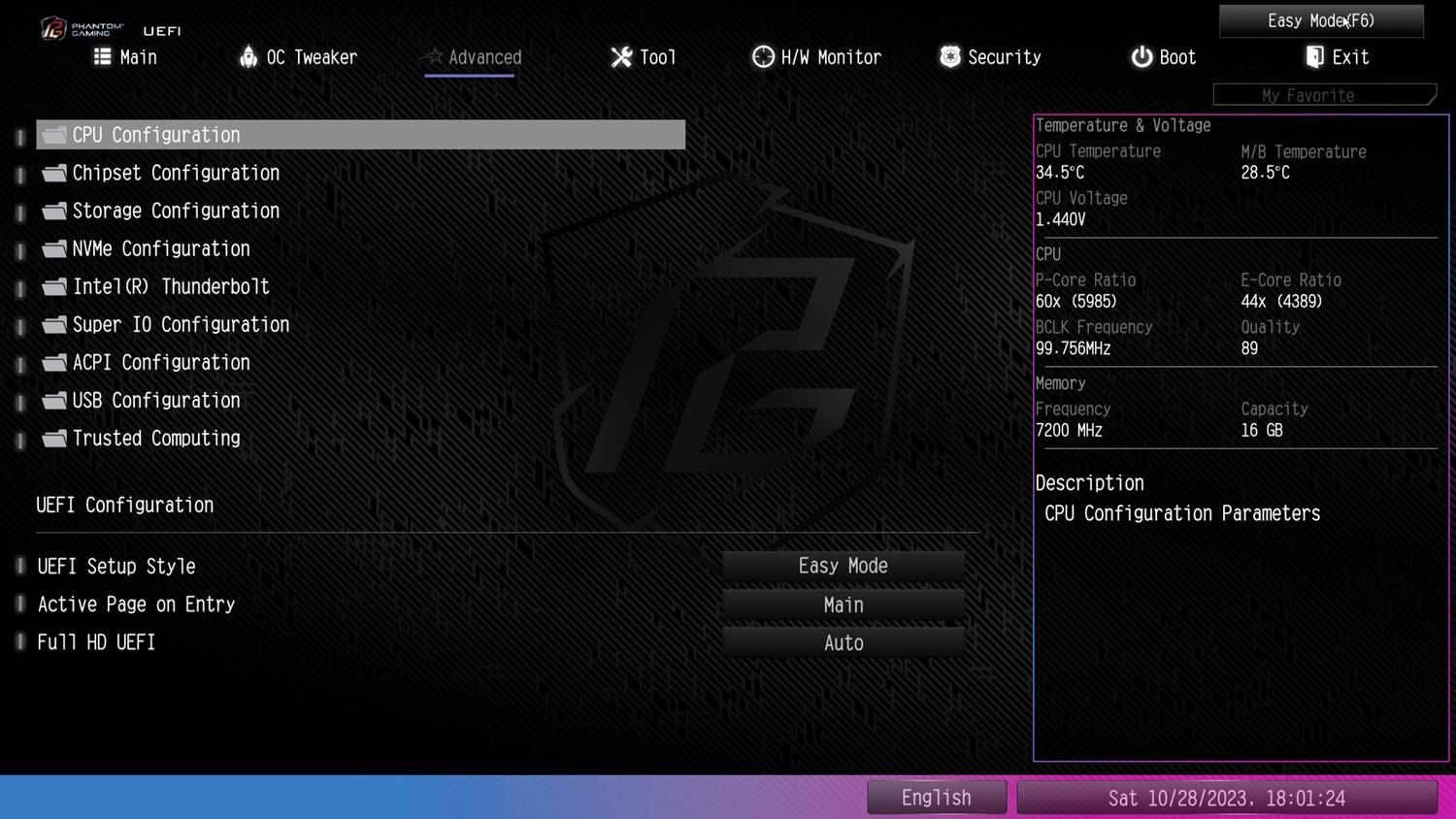Expand the Full HD UEFI Auto option
The height and width of the screenshot is (819, 1456).
843,642
